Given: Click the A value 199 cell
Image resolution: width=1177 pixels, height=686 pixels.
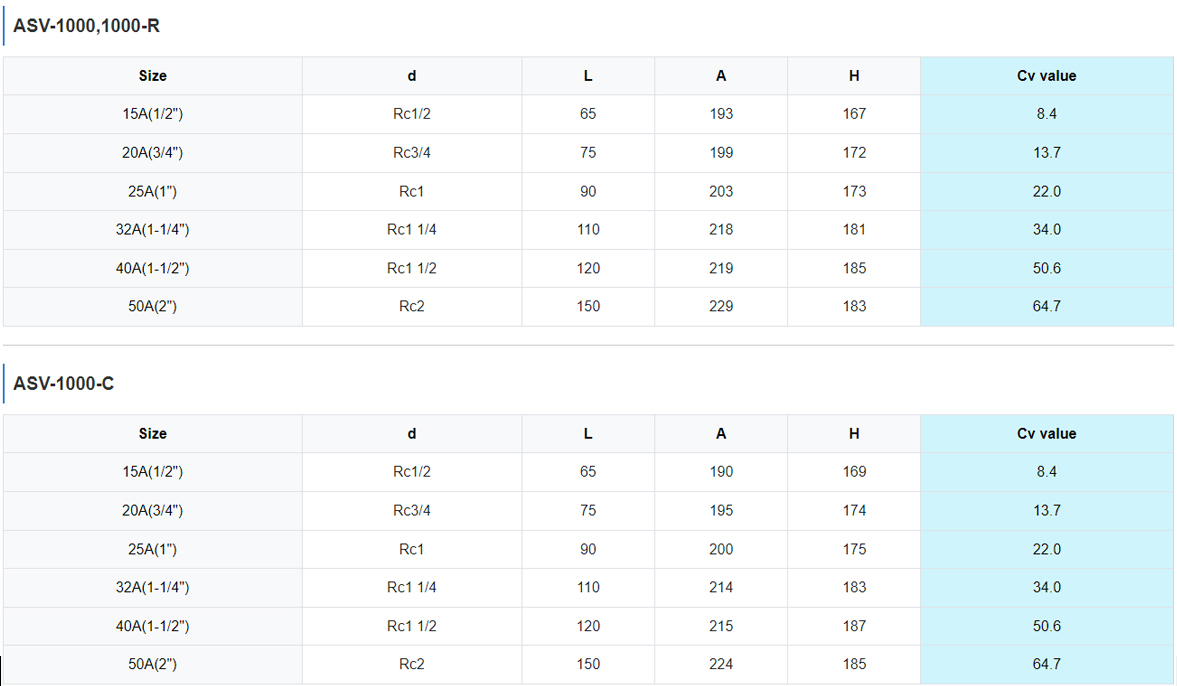Looking at the screenshot, I should [x=721, y=153].
